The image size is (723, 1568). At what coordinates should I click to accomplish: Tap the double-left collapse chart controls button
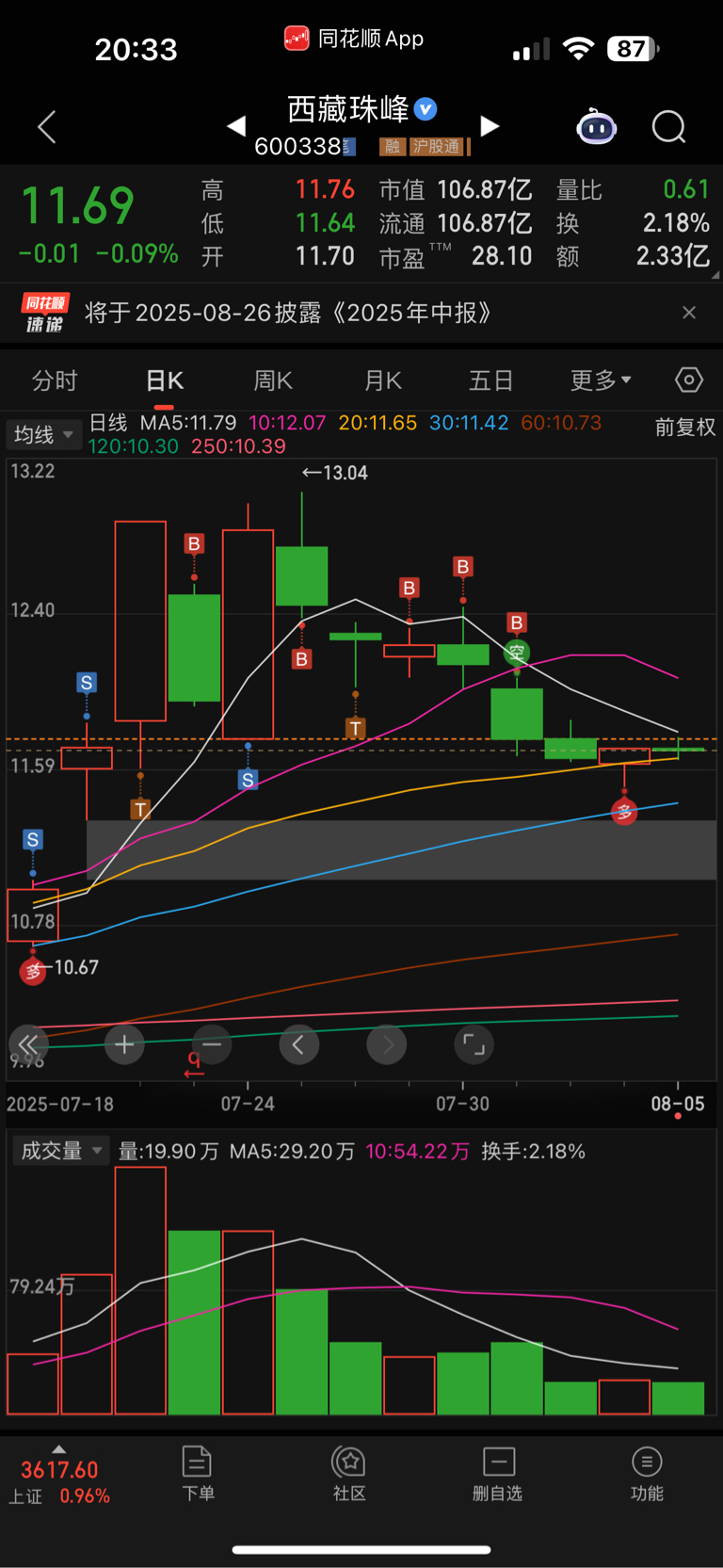(x=28, y=1044)
